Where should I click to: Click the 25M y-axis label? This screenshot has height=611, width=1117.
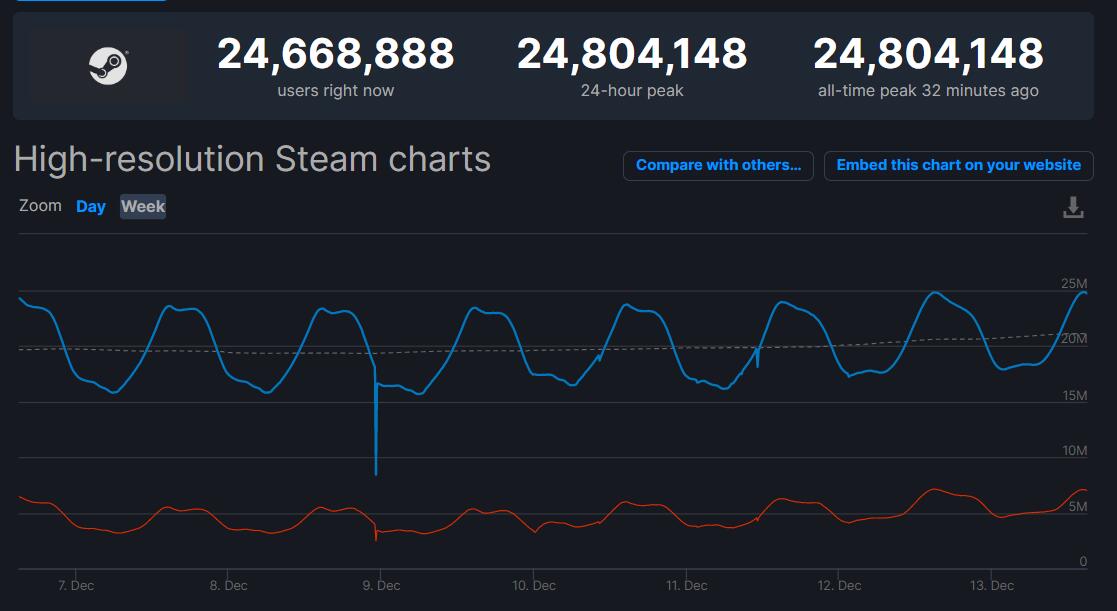[x=1074, y=283]
